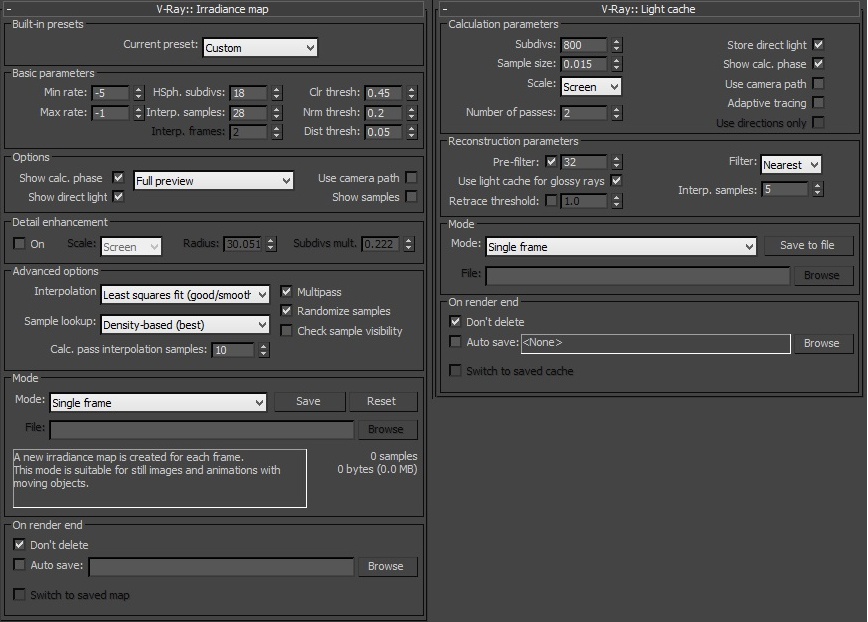This screenshot has width=868, height=622.
Task: Enable Adaptive tracing checkbox
Action: (x=818, y=102)
